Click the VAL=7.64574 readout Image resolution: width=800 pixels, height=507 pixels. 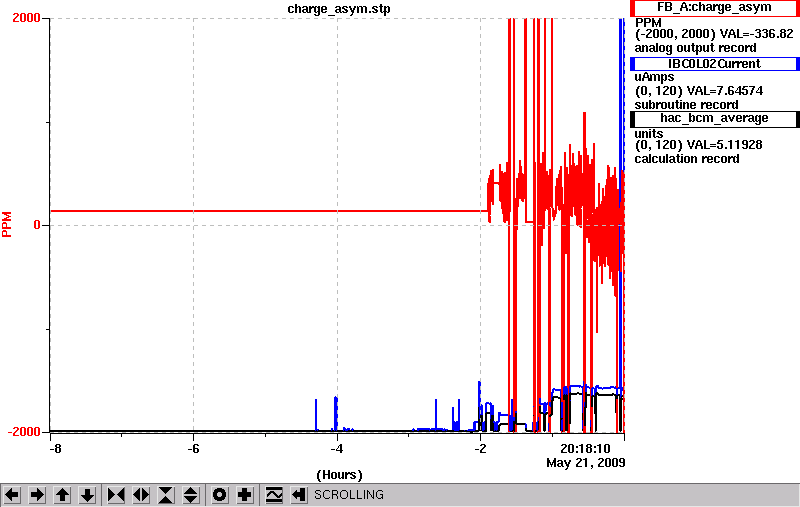pyautogui.click(x=725, y=91)
